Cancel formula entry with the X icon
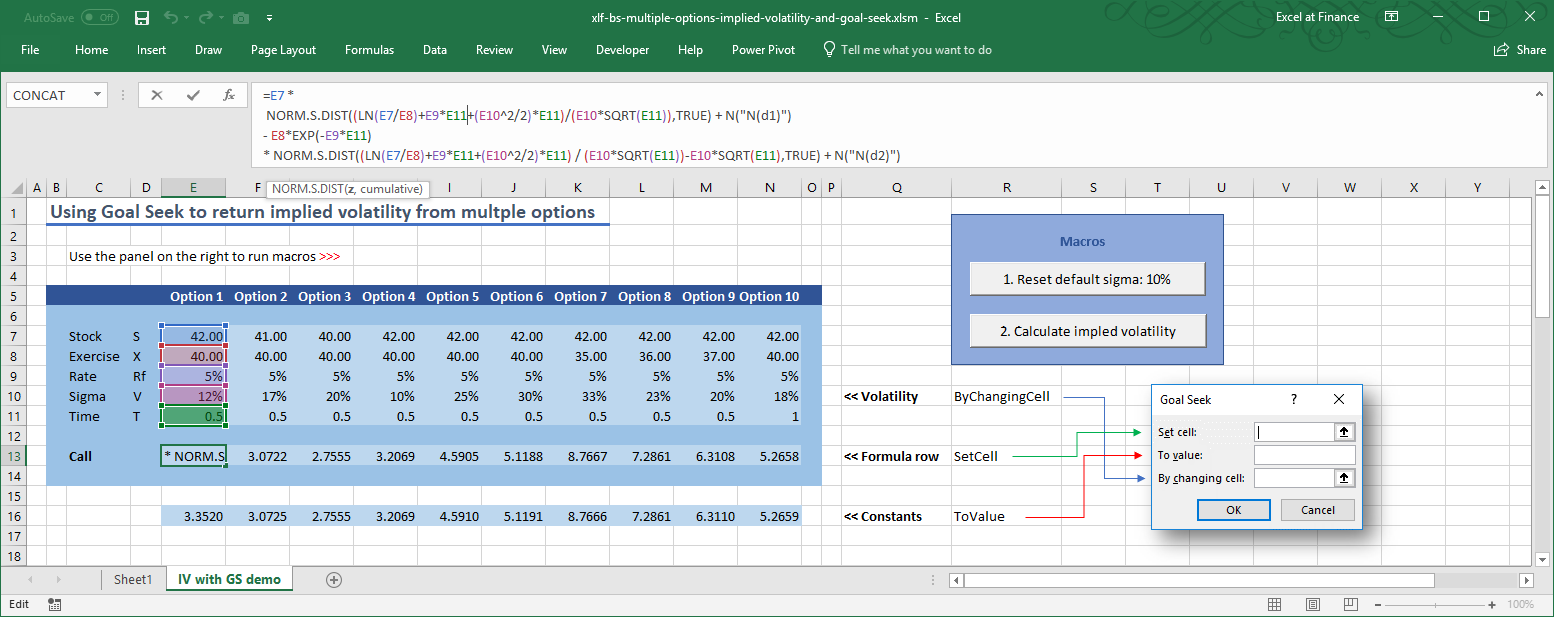This screenshot has width=1554, height=617. pos(157,96)
